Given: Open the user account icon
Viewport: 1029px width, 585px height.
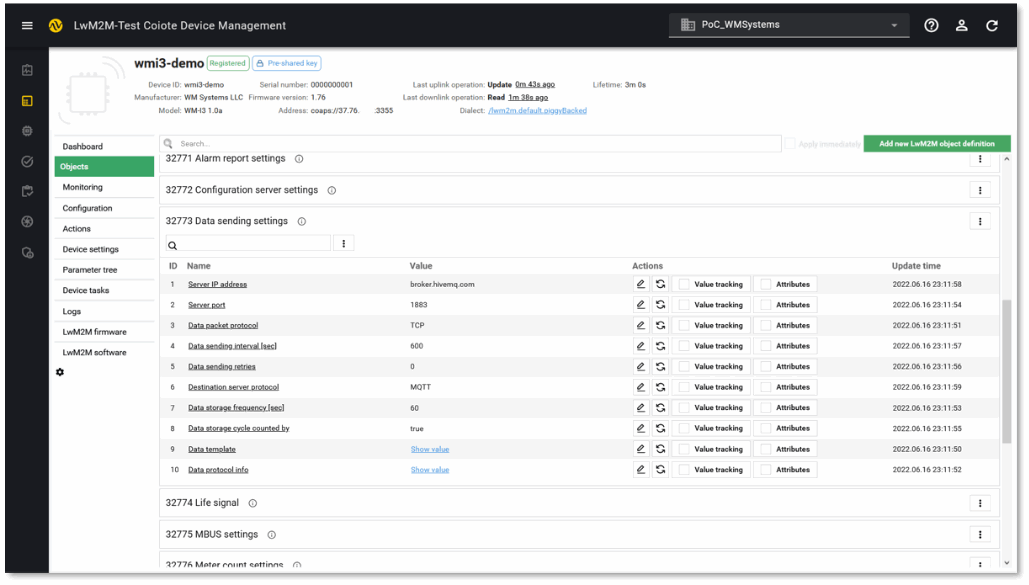Looking at the screenshot, I should click(x=961, y=26).
